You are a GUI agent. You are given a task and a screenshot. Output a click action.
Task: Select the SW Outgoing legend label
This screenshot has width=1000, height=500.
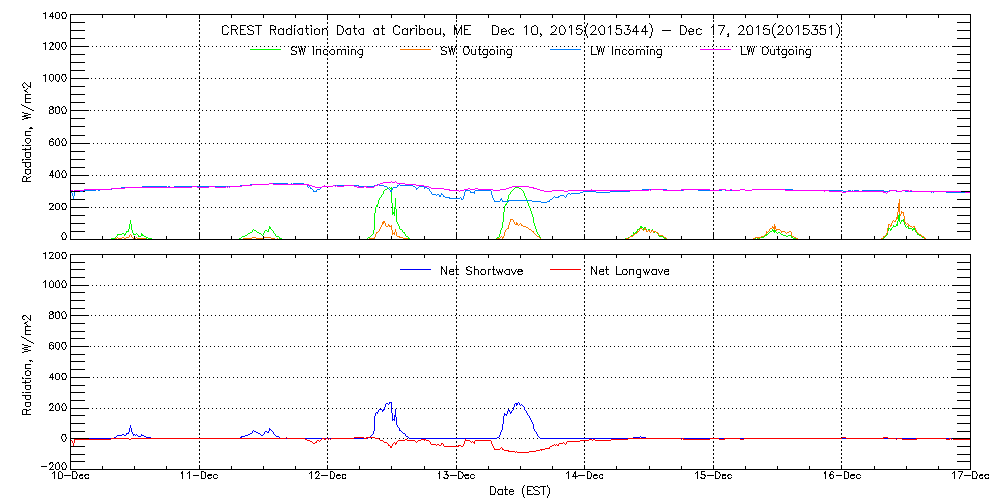(x=476, y=52)
